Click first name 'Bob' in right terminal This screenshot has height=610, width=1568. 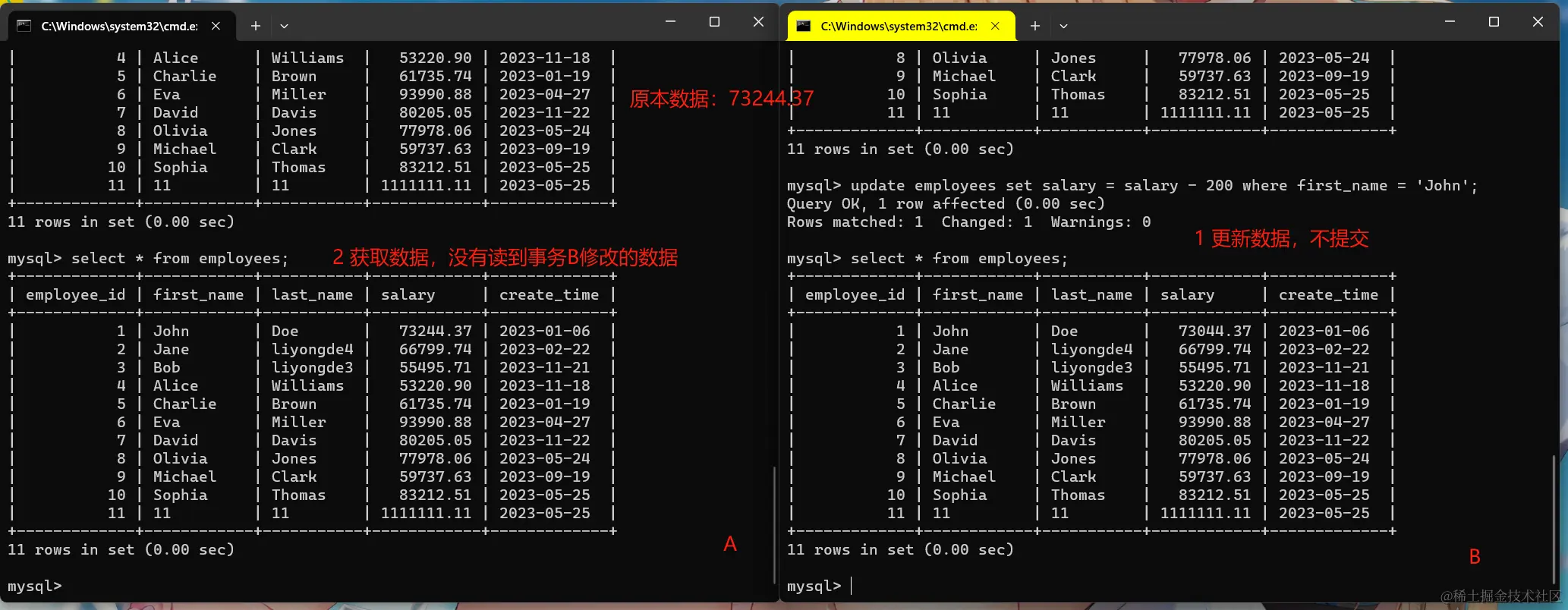(946, 368)
